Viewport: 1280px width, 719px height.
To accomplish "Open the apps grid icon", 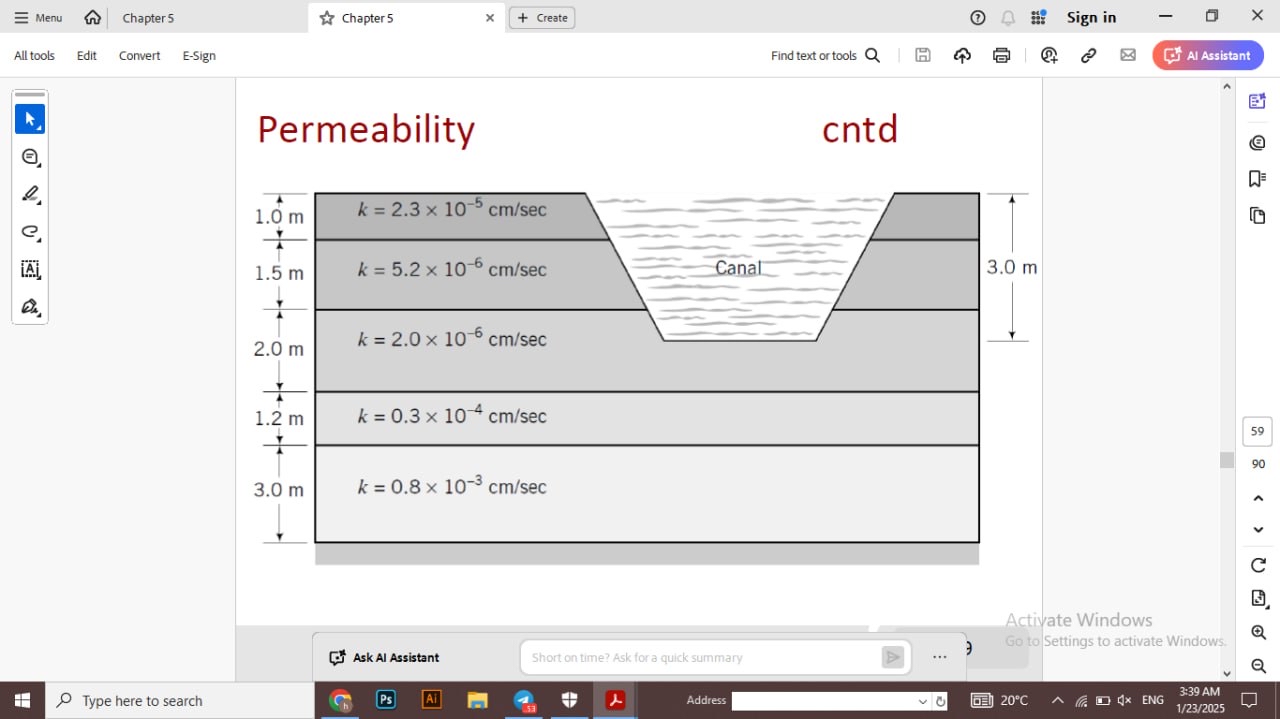I will (x=1038, y=18).
